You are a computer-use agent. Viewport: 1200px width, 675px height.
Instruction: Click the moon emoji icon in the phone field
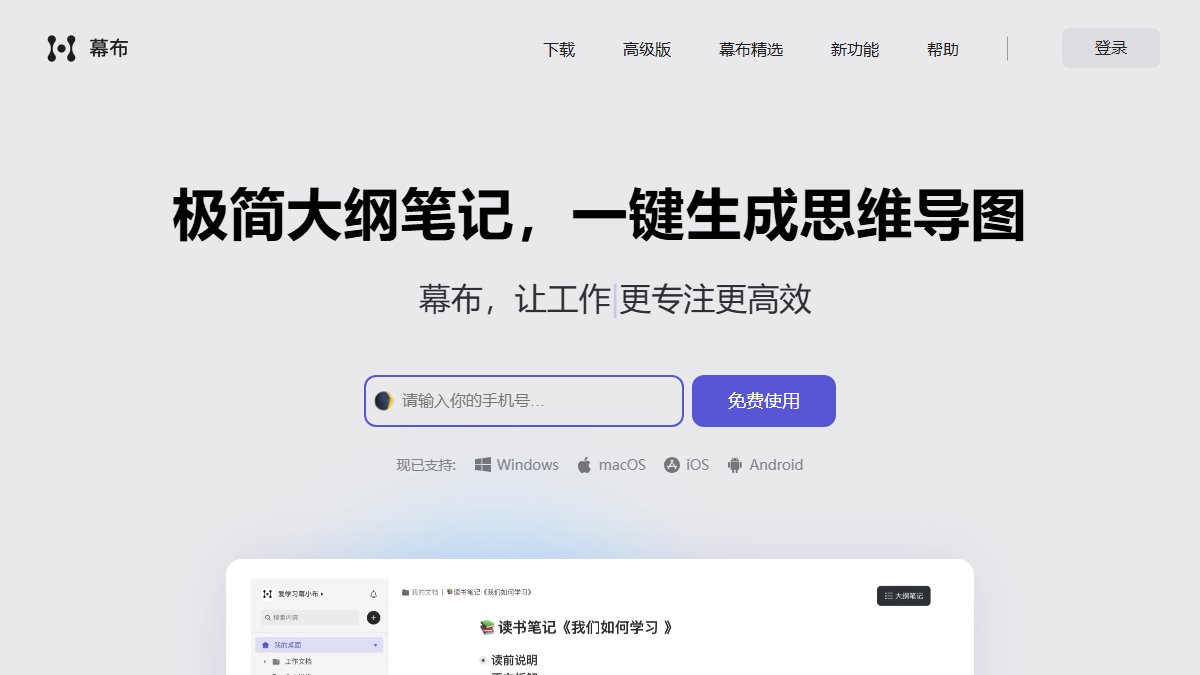click(x=384, y=401)
